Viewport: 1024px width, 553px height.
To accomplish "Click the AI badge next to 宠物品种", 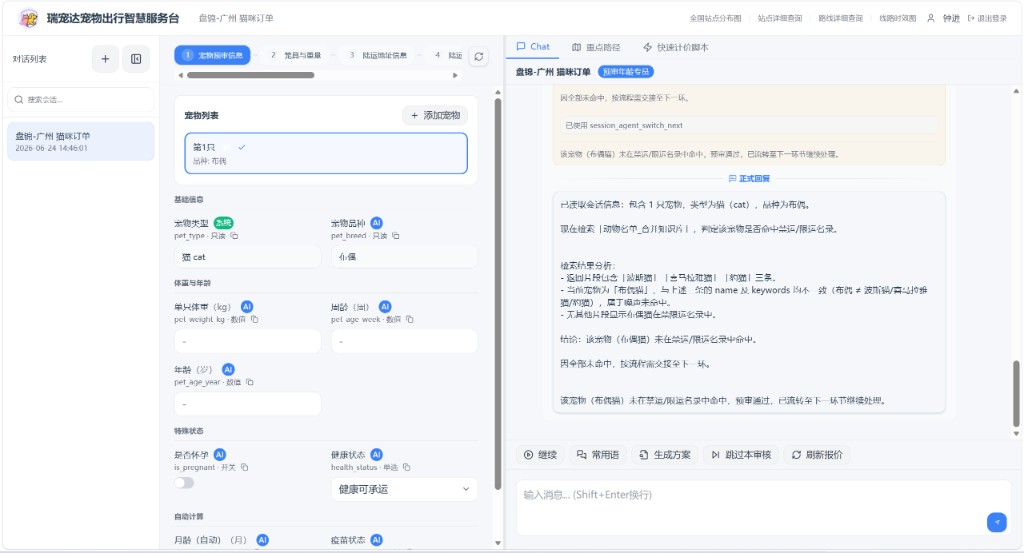I will pos(377,223).
